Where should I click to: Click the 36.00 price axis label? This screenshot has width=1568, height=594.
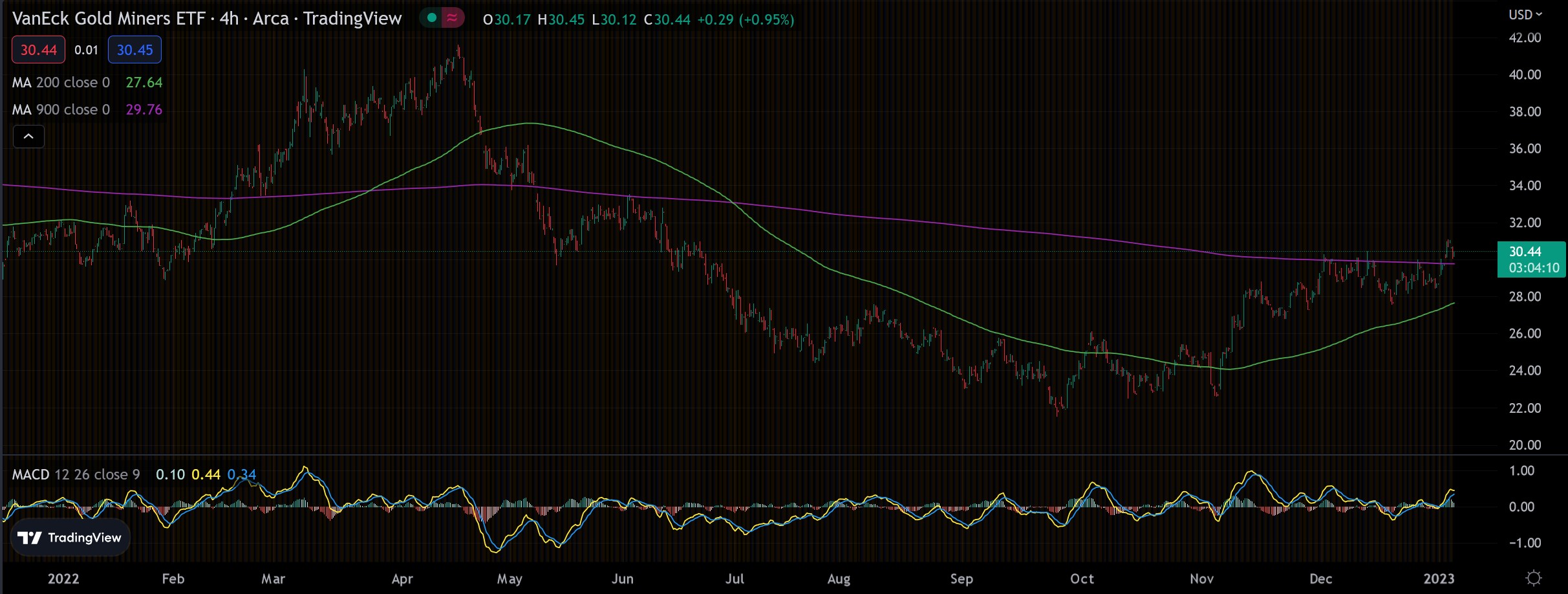tap(1525, 148)
